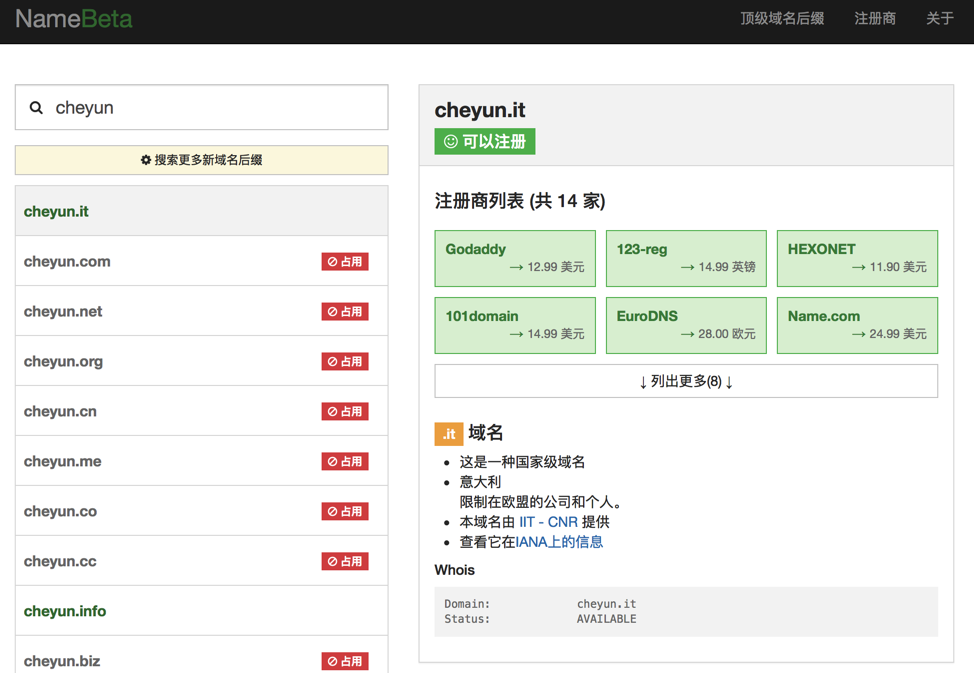This screenshot has width=974, height=673.
Task: Select cheyun.cn result row
Action: tap(202, 411)
